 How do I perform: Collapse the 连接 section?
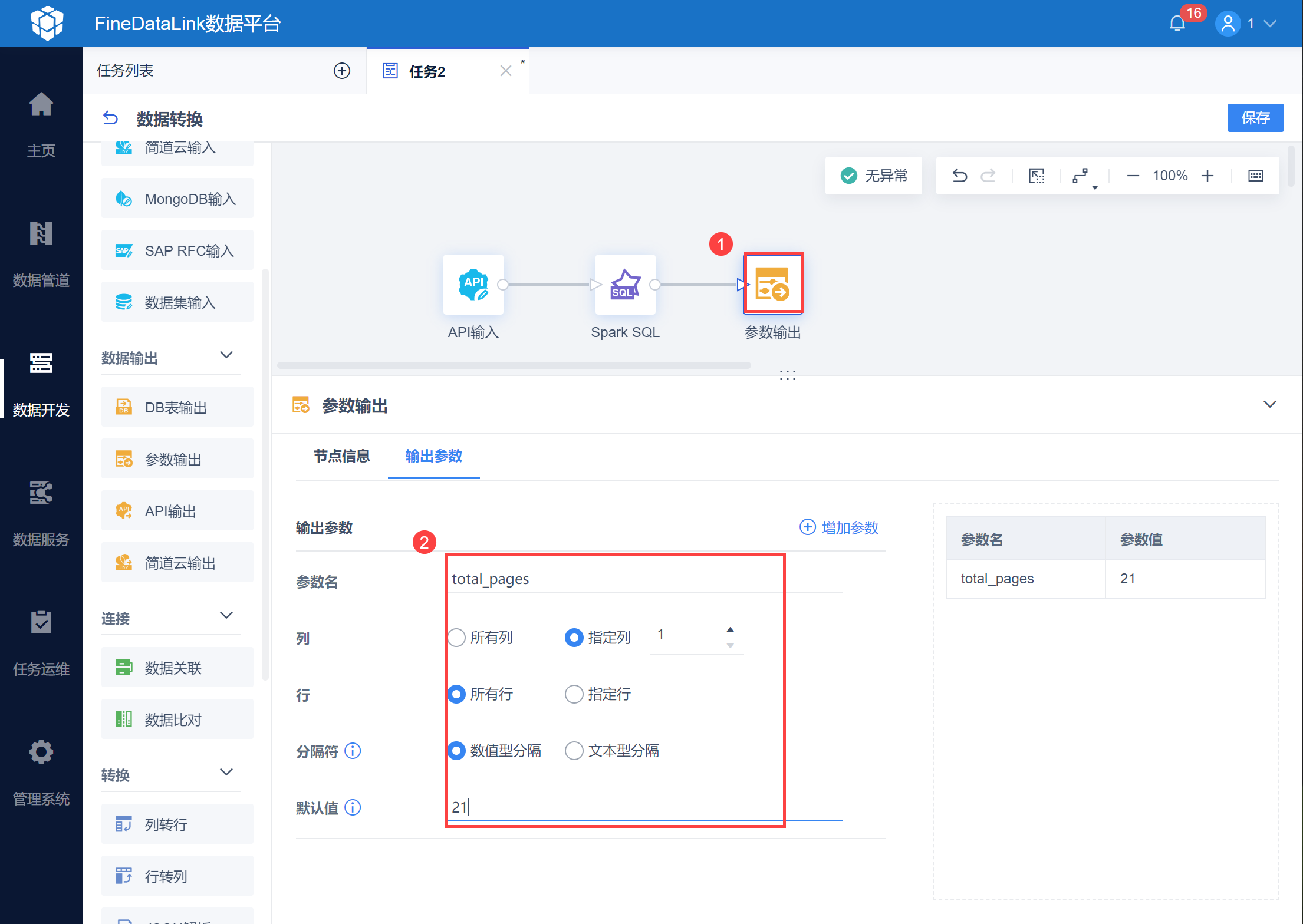[226, 616]
